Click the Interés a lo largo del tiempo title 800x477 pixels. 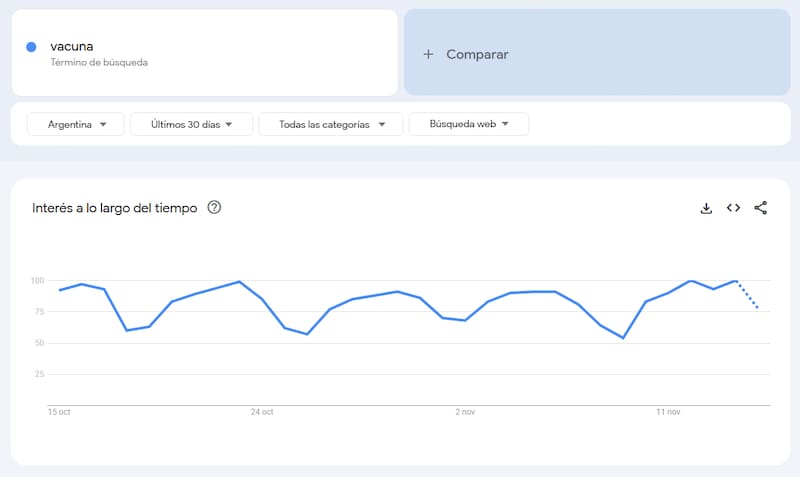coord(114,208)
